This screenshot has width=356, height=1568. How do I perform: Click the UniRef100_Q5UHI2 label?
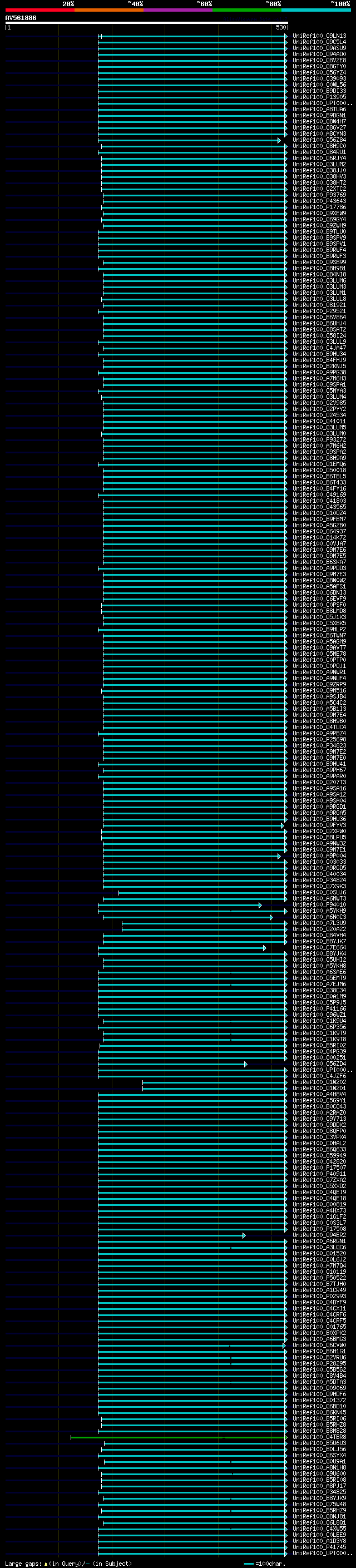click(319, 960)
